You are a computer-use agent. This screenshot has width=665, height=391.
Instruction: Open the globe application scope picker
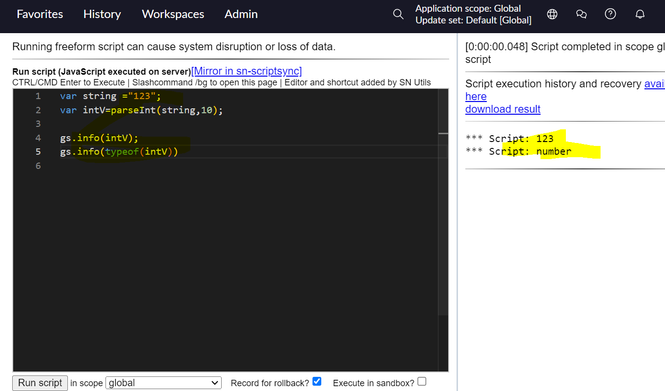tap(552, 14)
